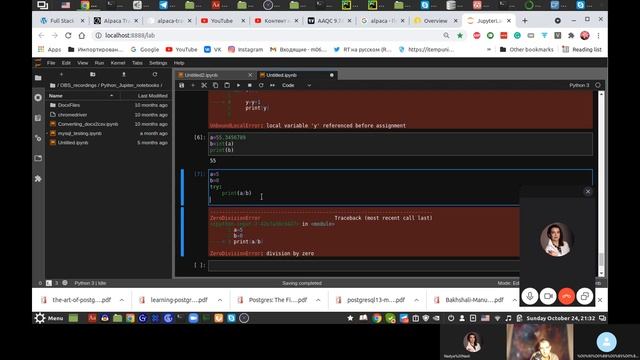Open the Tabs menu in JupyterLab
640x360 pixels.
click(137, 63)
